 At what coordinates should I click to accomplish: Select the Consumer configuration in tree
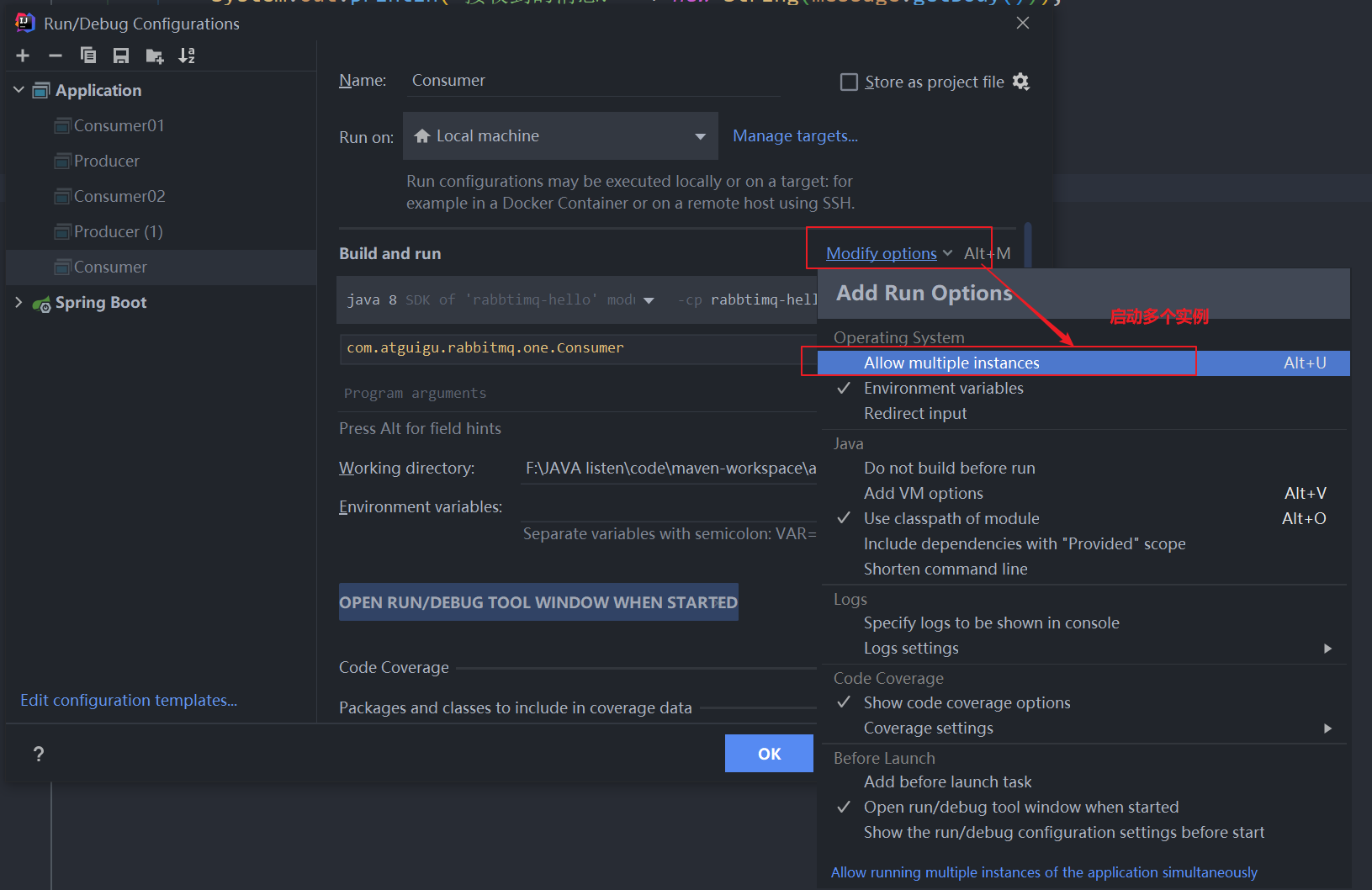[160, 267]
